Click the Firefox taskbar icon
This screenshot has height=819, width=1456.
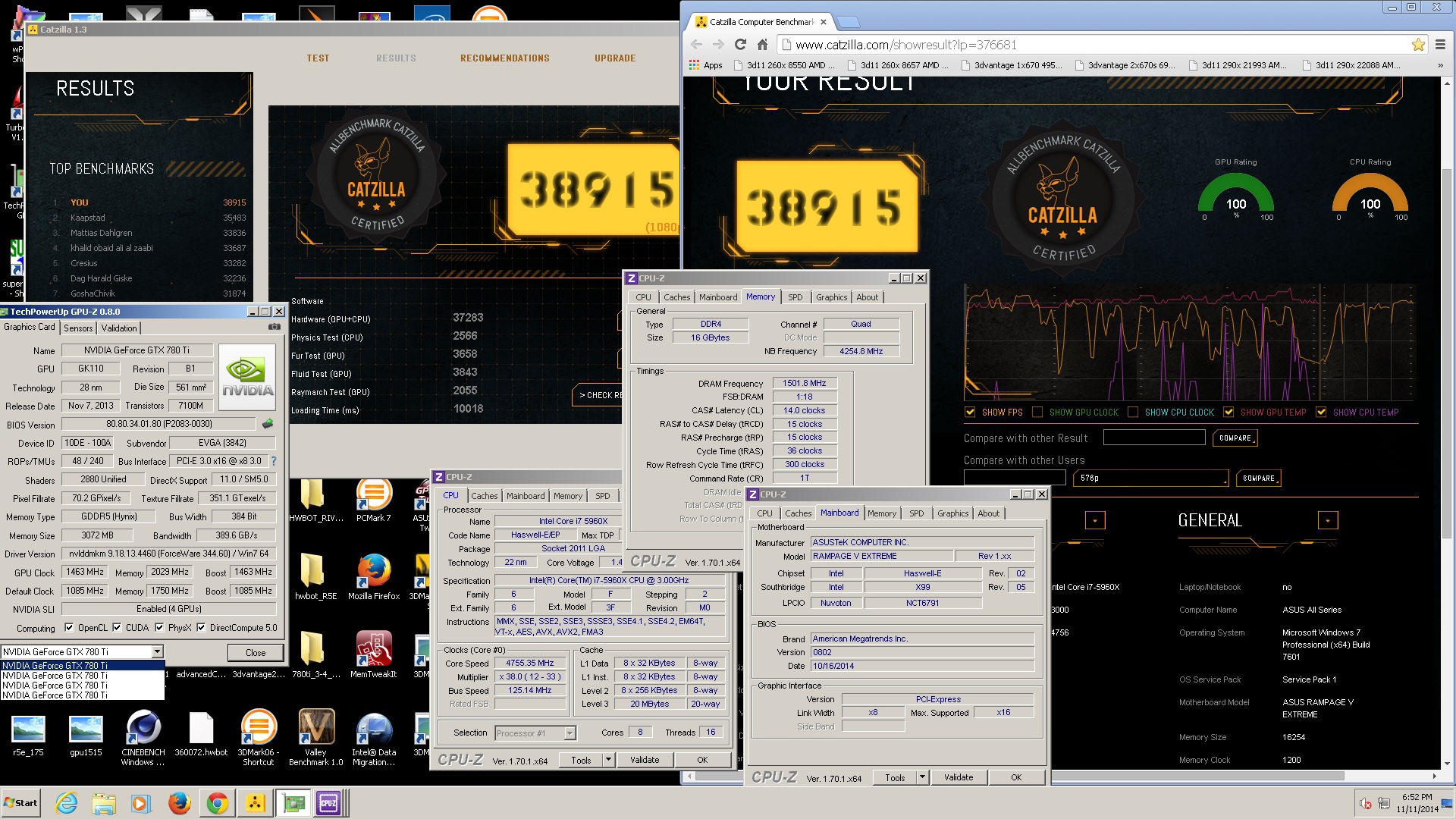tap(179, 803)
